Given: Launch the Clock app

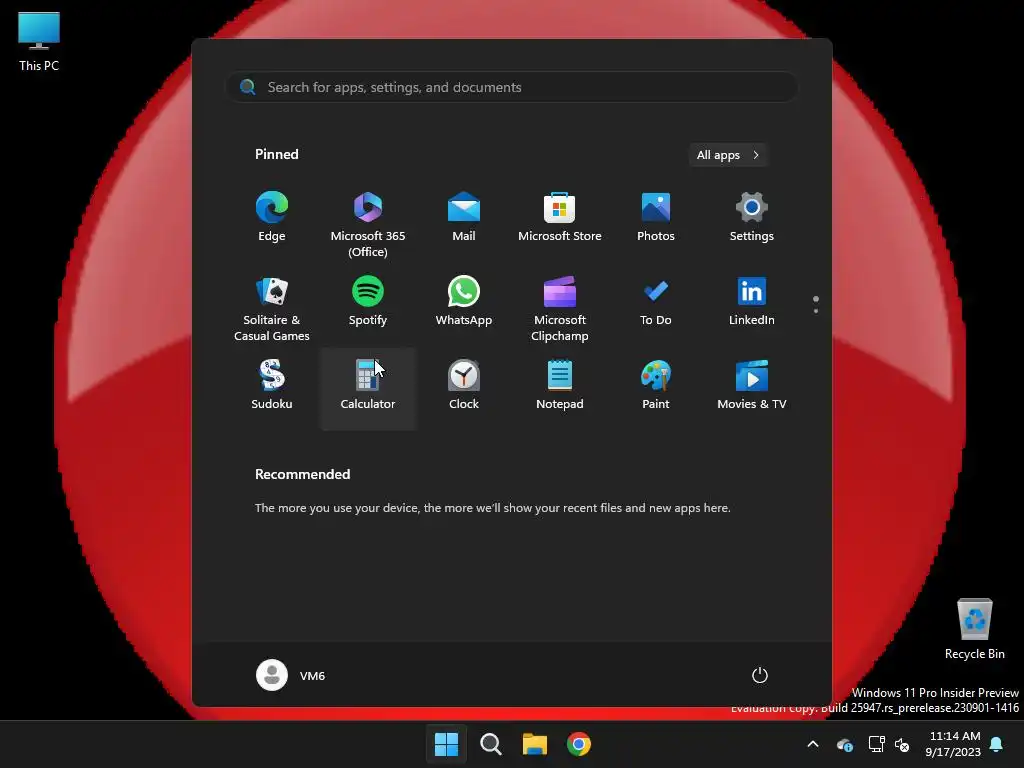Looking at the screenshot, I should click(x=464, y=385).
